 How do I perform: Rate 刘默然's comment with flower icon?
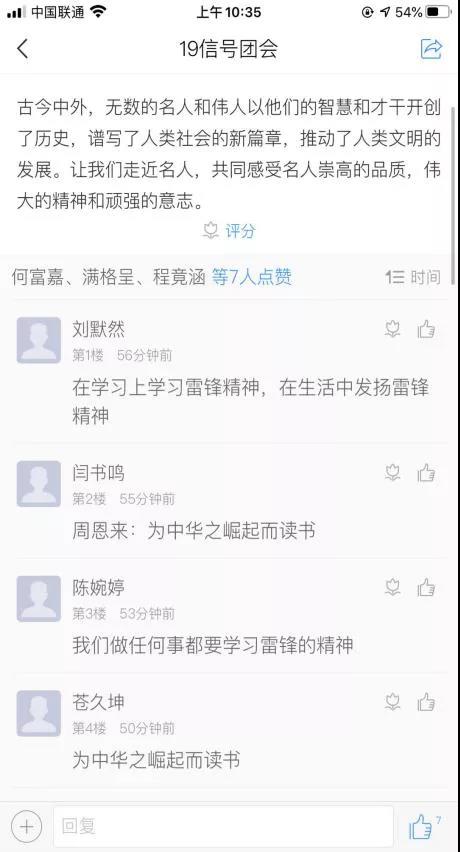392,329
